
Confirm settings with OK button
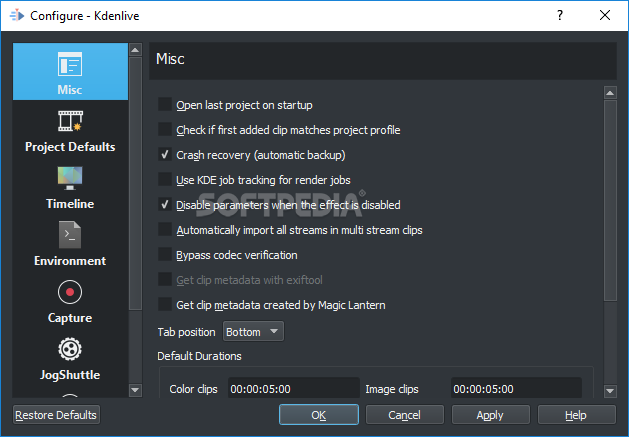coord(319,415)
